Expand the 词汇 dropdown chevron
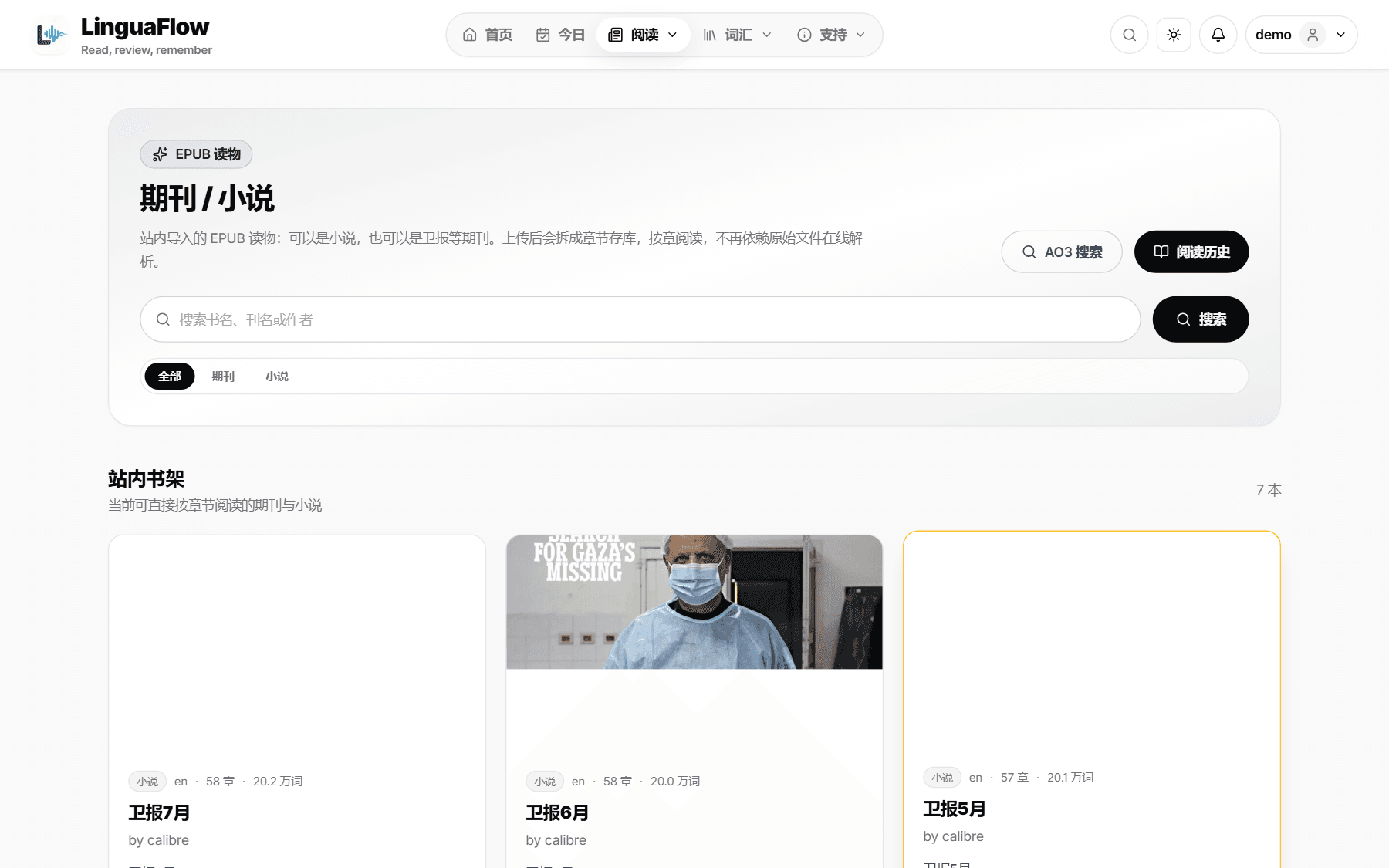 tap(767, 35)
